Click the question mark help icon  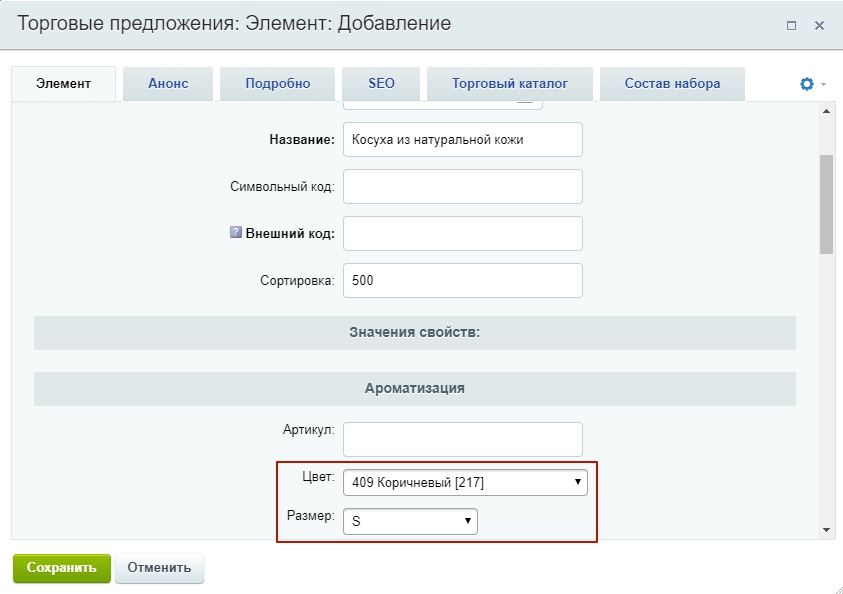235,232
